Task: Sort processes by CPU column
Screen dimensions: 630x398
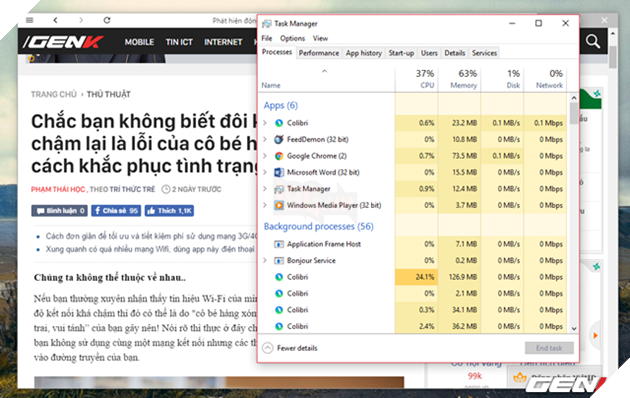Action: click(417, 79)
